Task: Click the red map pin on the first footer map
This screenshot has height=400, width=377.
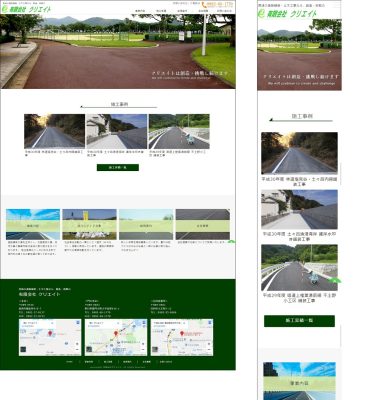Action: (50, 333)
